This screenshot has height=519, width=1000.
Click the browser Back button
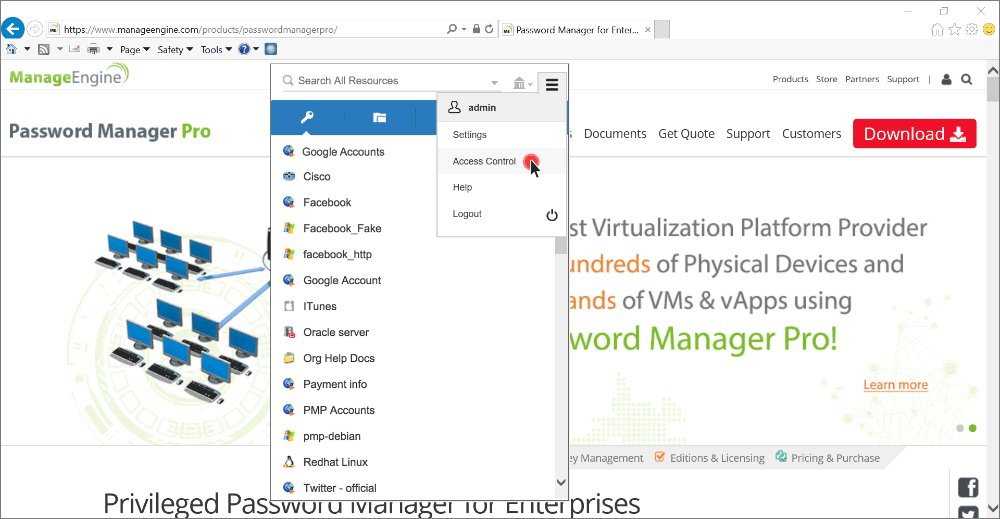pyautogui.click(x=13, y=29)
